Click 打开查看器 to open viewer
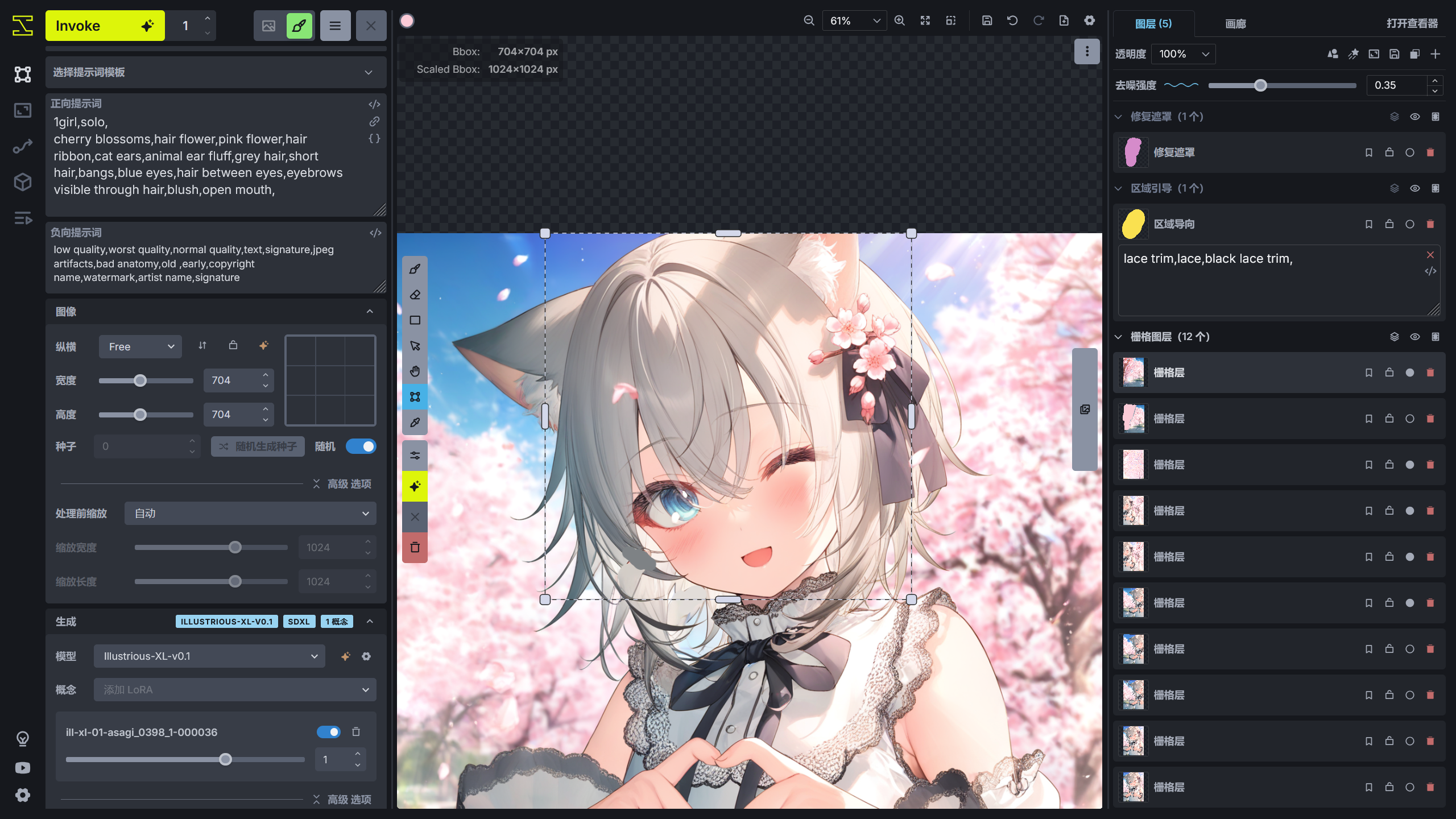Image resolution: width=1456 pixels, height=819 pixels. tap(1412, 24)
